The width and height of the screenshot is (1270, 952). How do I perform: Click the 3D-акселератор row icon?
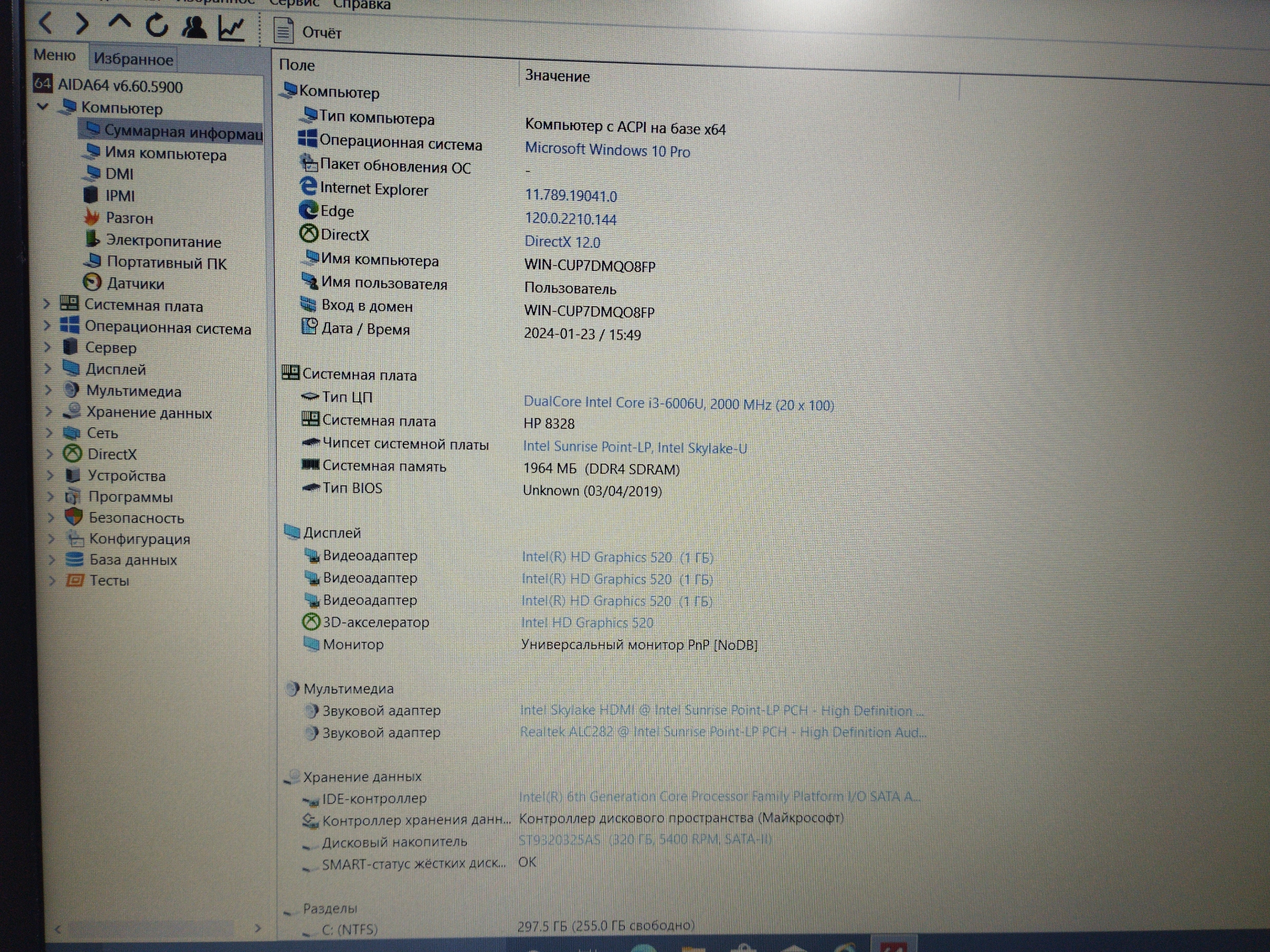point(311,621)
